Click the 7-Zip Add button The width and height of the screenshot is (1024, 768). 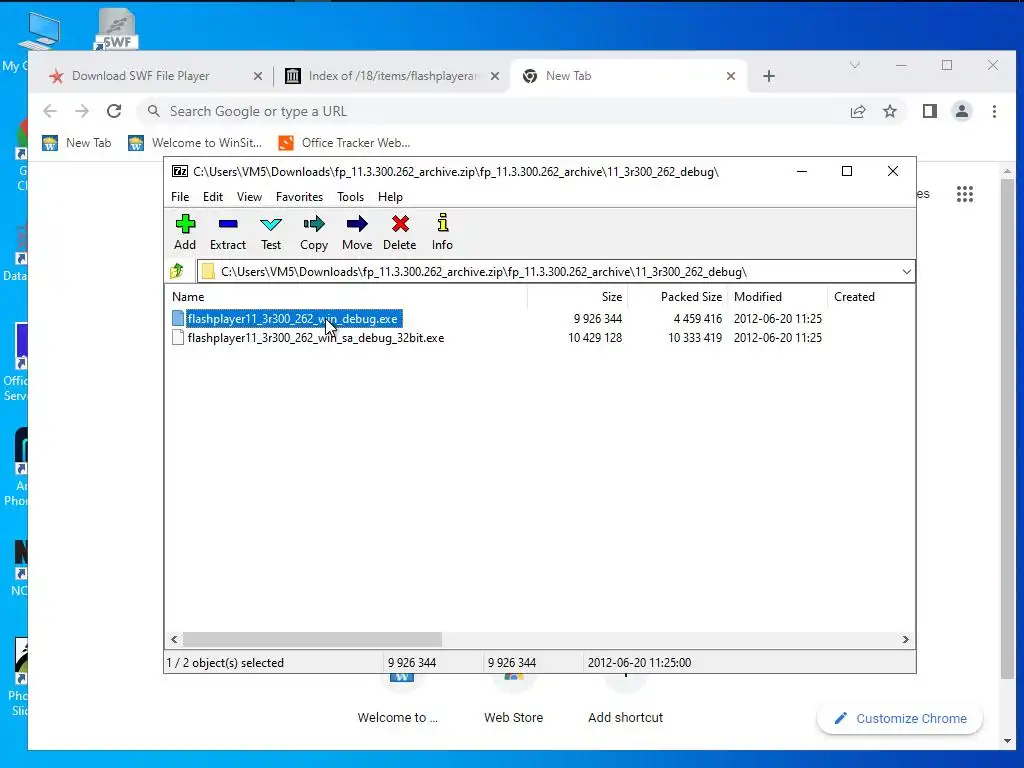point(185,232)
